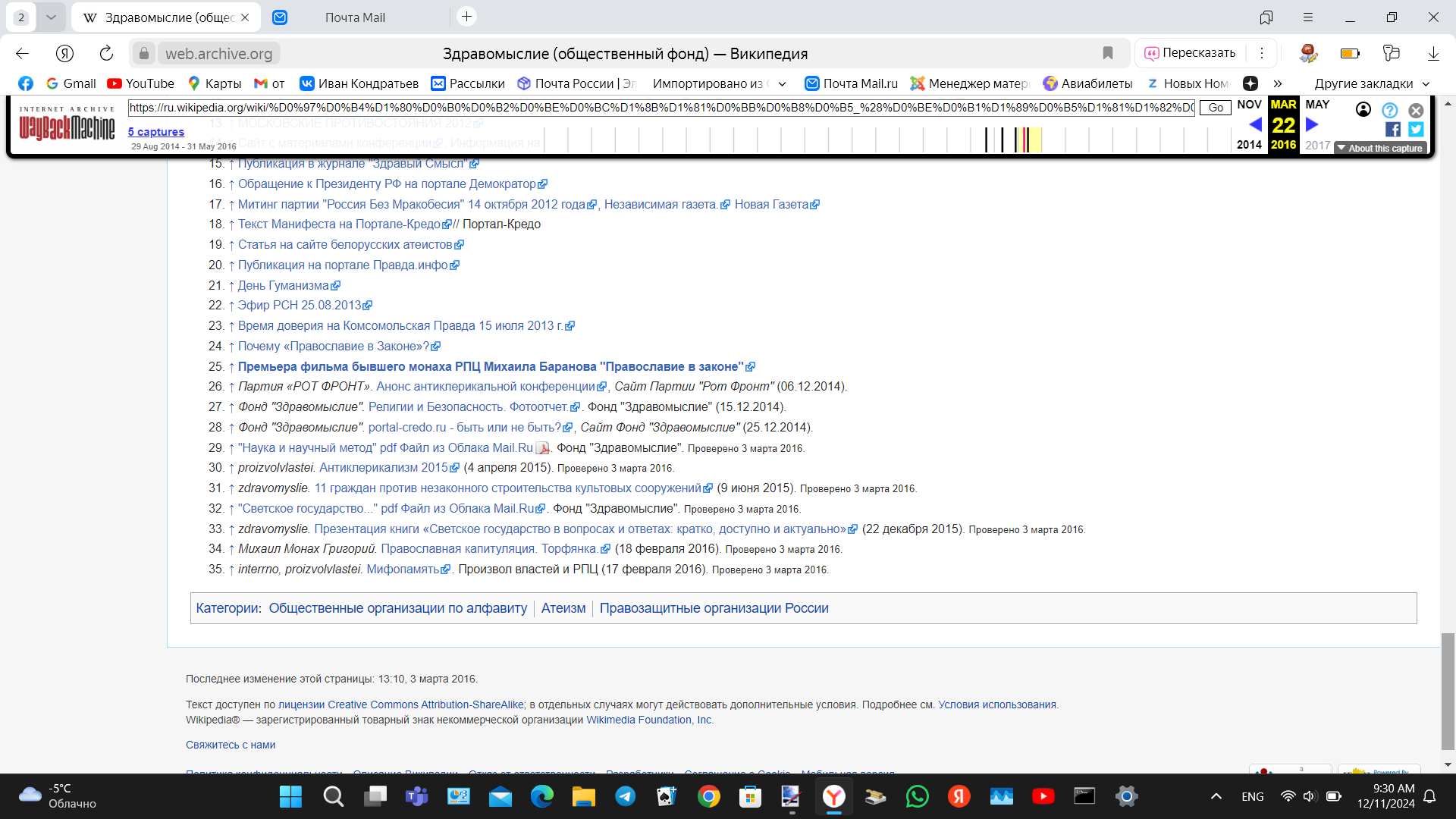Click the Свяжитесь с нами link

coord(231,745)
